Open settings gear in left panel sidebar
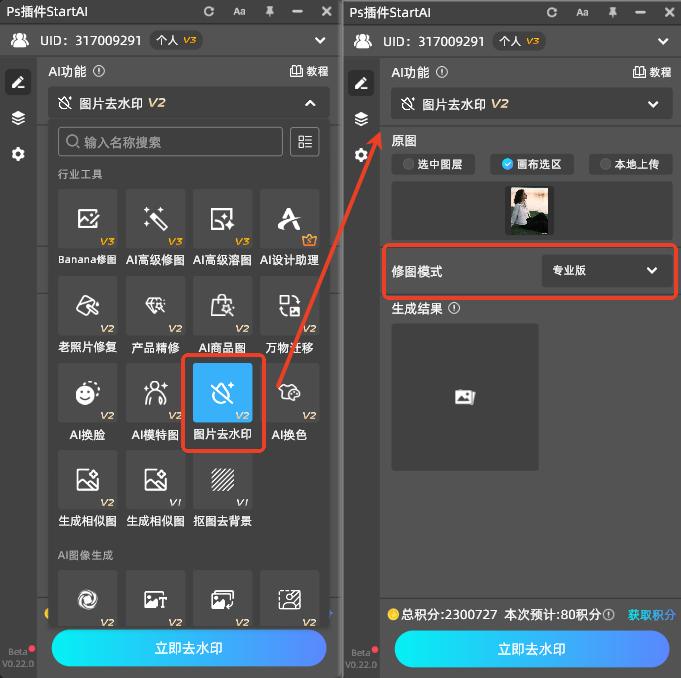The image size is (681, 678). 18,154
